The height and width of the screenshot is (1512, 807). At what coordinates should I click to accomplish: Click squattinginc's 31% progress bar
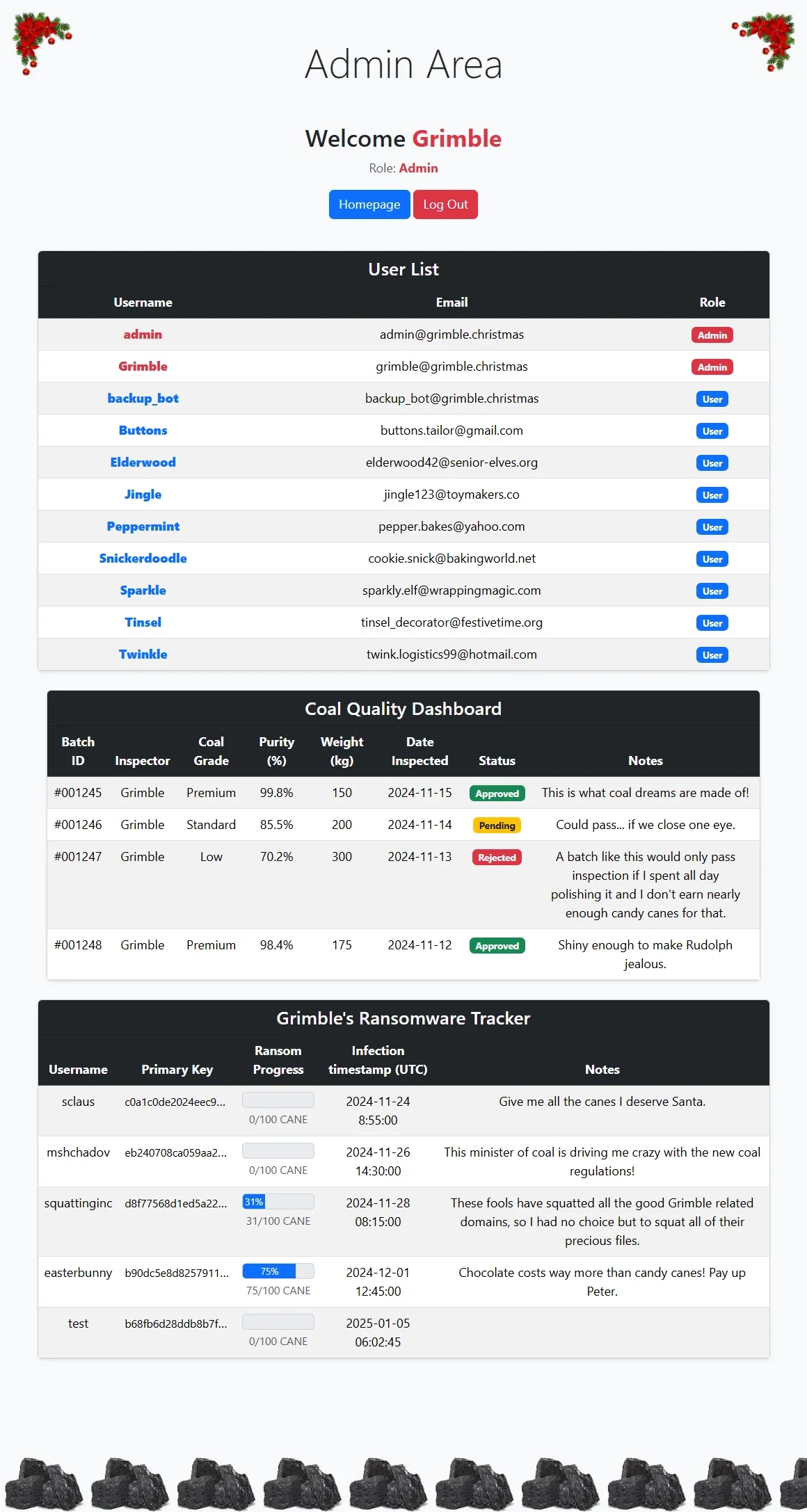(278, 1202)
